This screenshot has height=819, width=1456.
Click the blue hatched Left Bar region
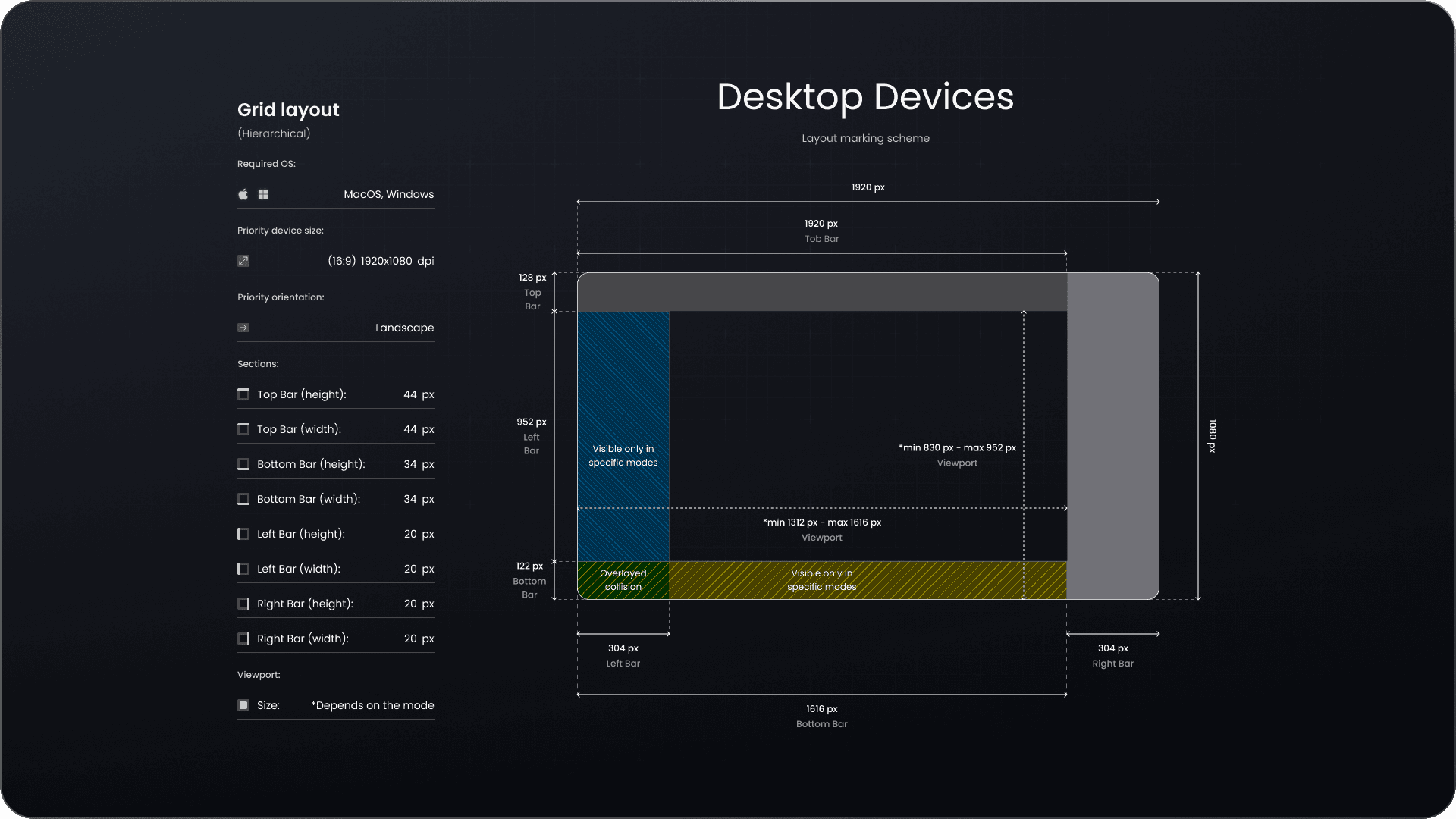click(x=623, y=379)
